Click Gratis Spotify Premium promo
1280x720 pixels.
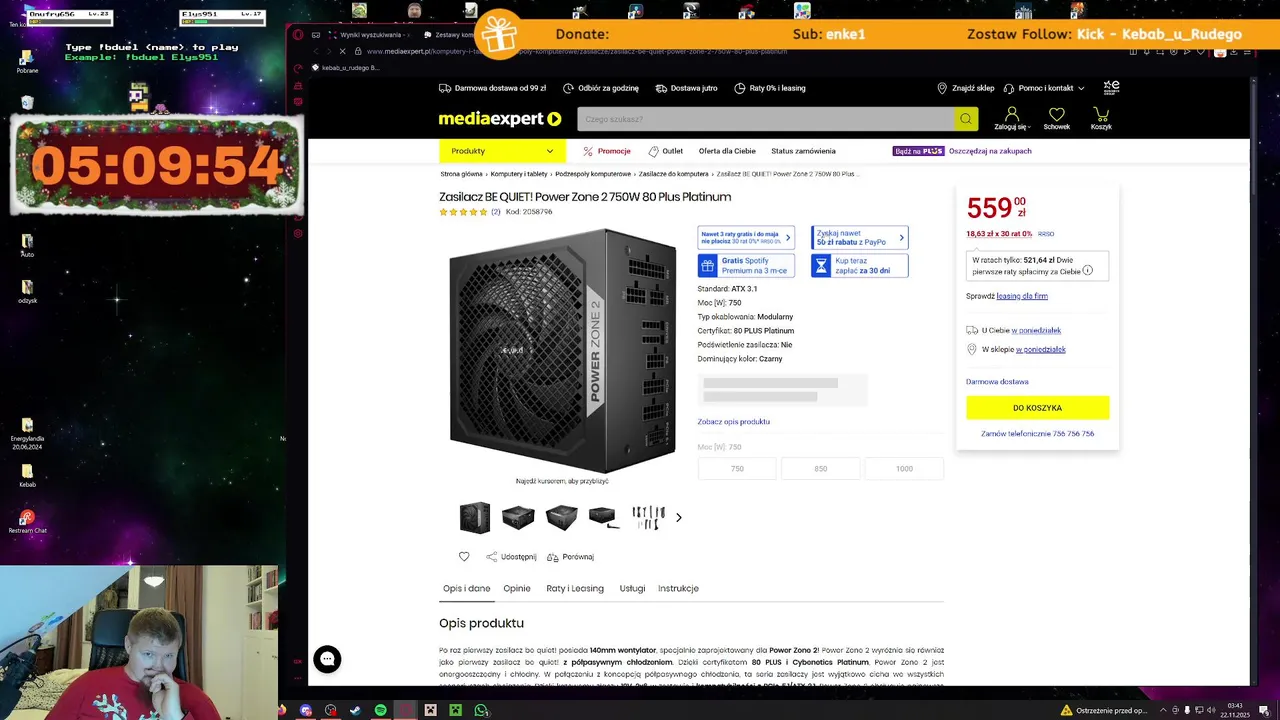(x=746, y=266)
